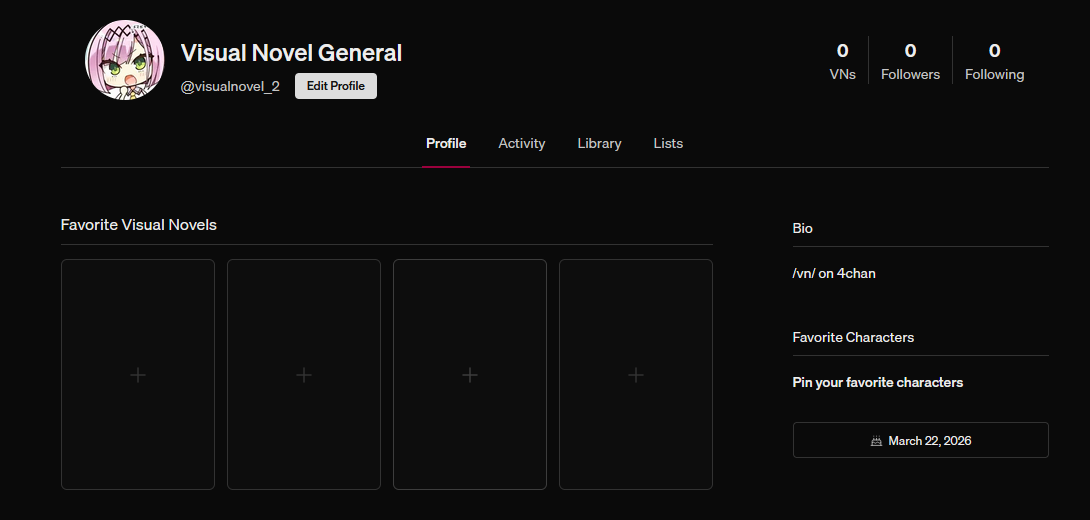
Task: Click the @visualnovel_2 username handle
Action: [230, 86]
